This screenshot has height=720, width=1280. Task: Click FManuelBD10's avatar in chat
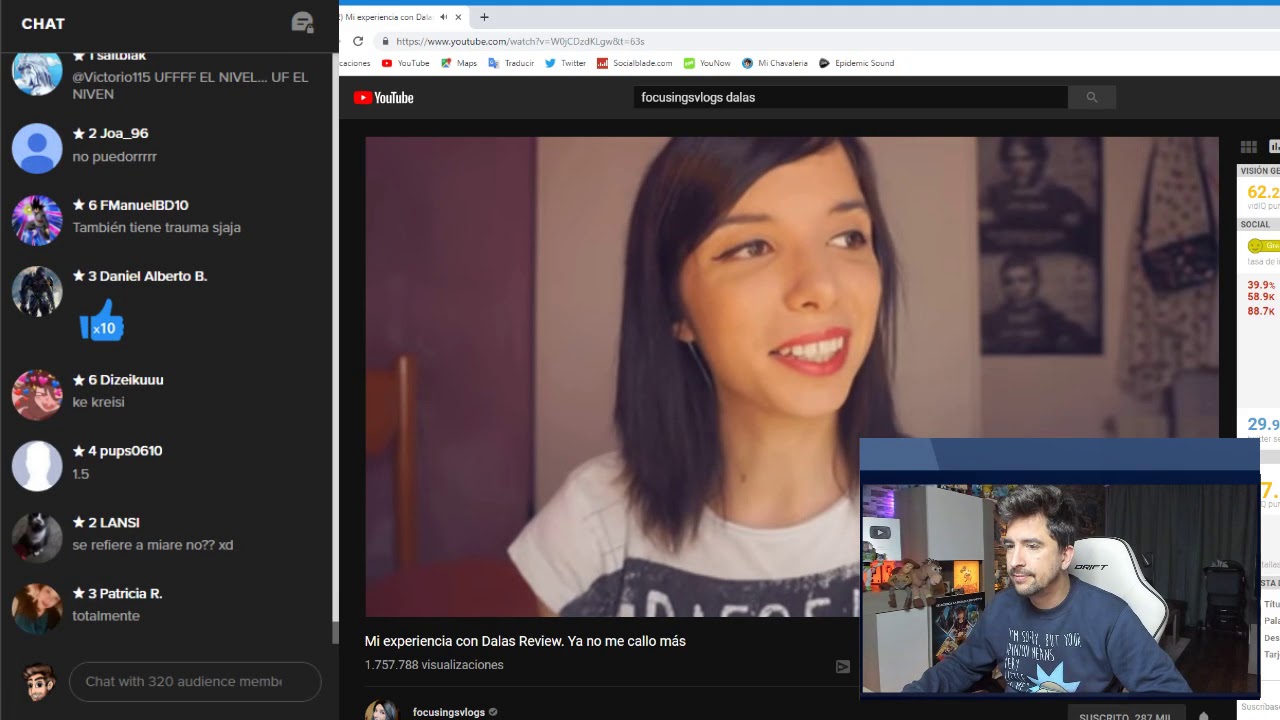click(x=37, y=220)
